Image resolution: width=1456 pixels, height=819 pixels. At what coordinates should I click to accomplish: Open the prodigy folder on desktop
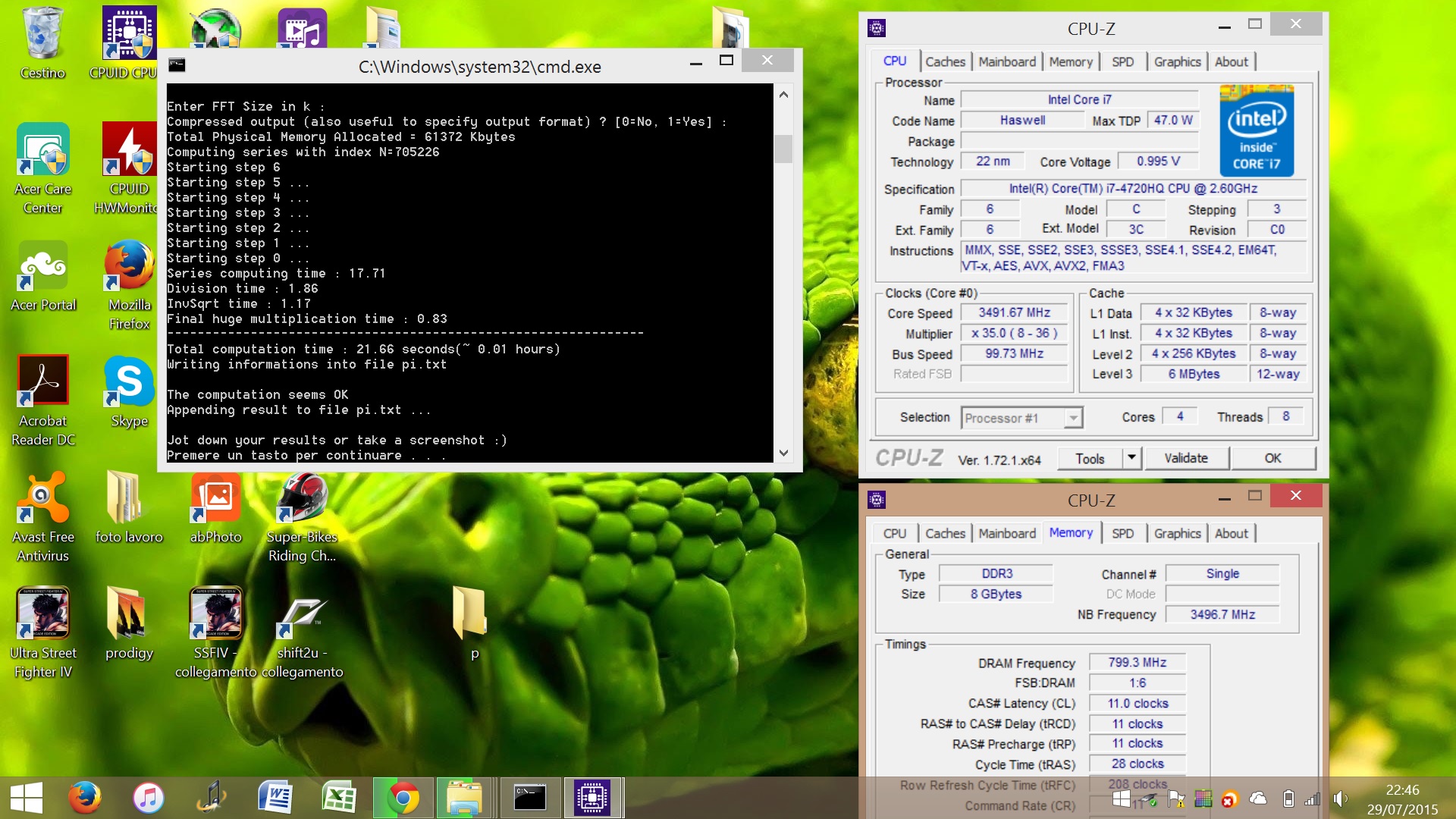tap(129, 624)
